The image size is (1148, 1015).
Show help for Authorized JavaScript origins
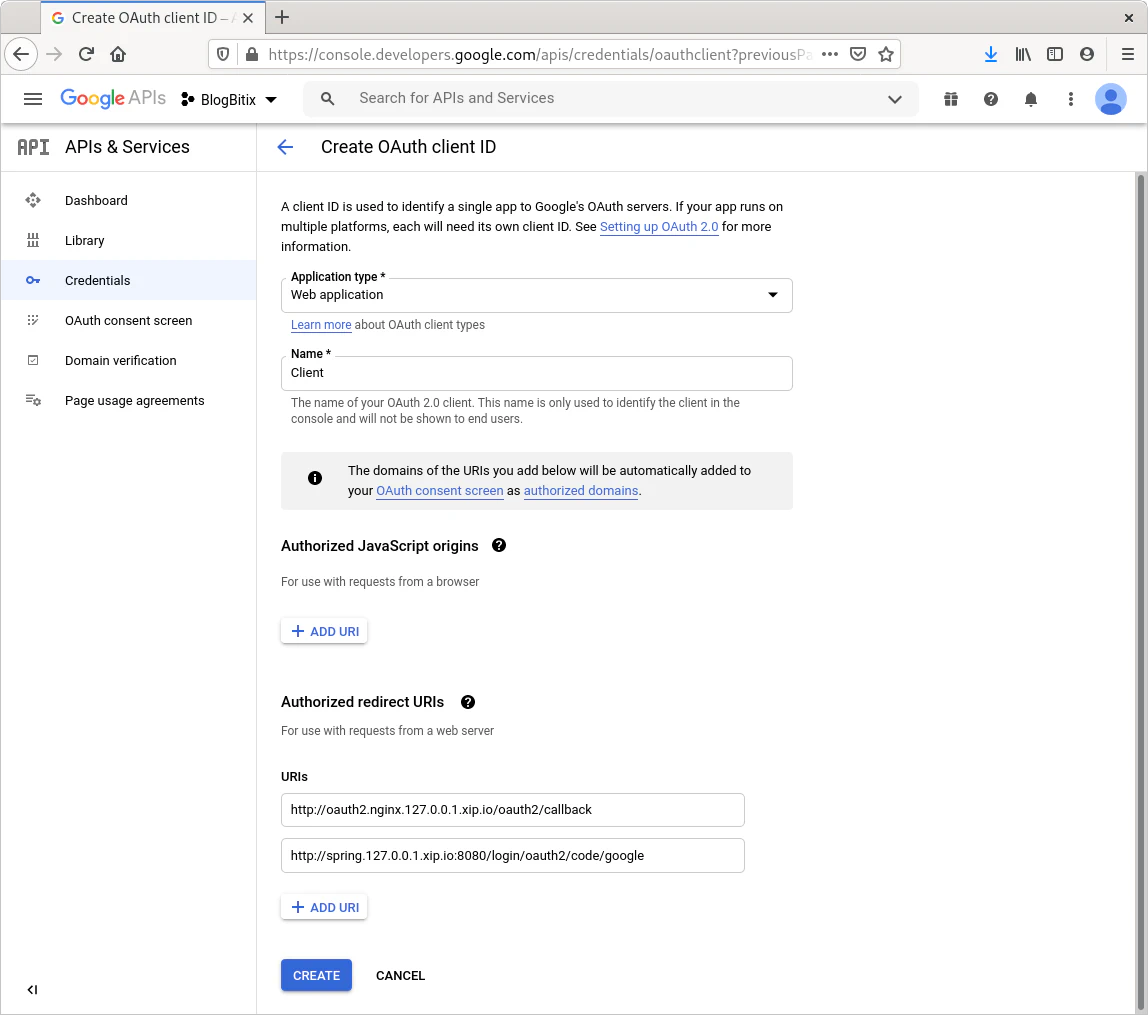[x=499, y=546]
